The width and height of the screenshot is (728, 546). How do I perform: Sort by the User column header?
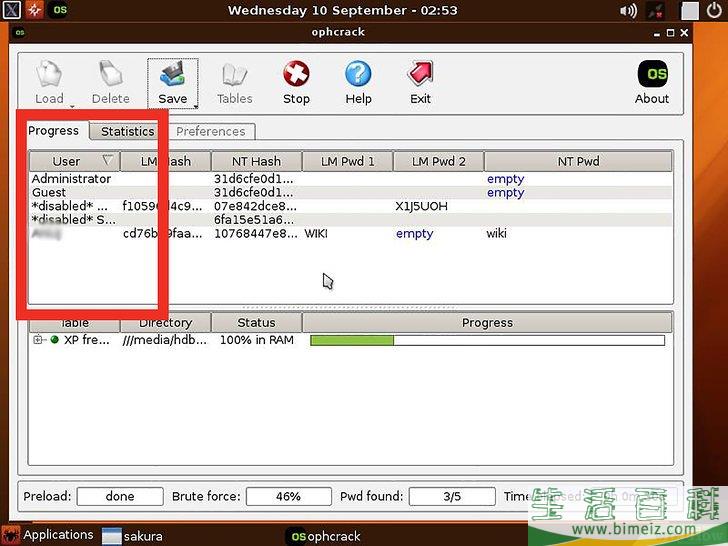[x=74, y=161]
